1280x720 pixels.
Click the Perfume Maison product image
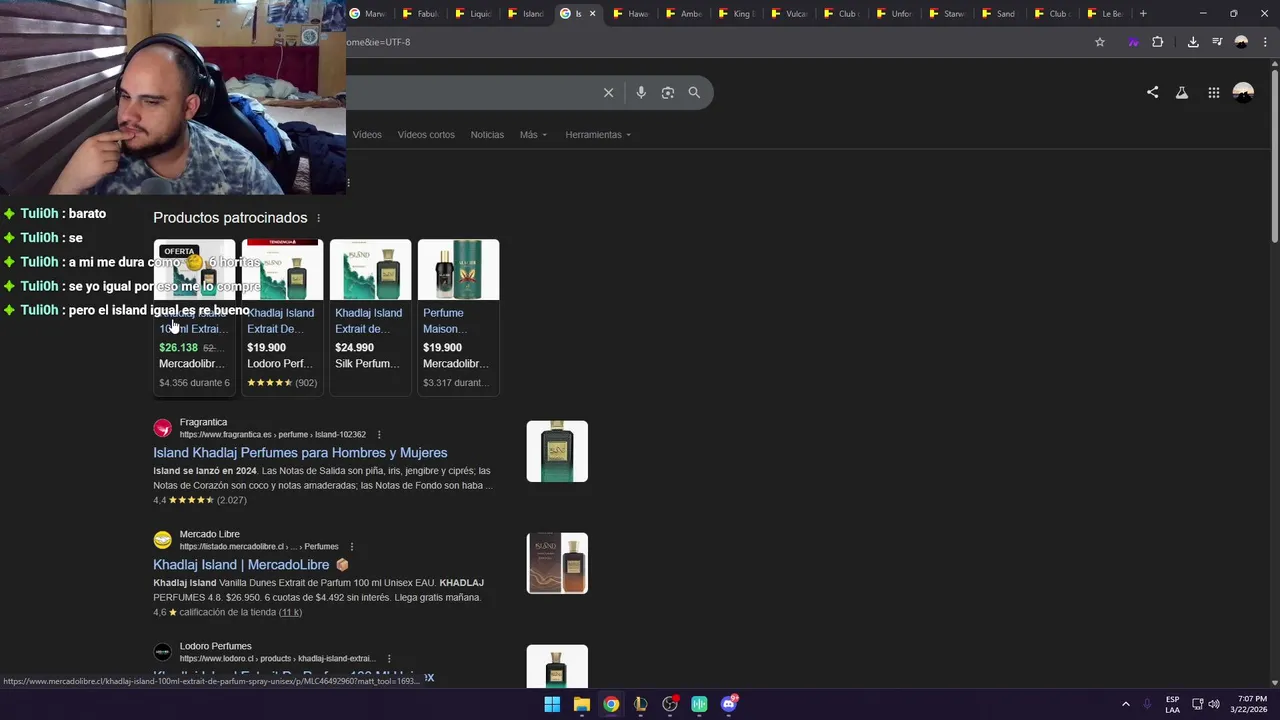pos(458,269)
